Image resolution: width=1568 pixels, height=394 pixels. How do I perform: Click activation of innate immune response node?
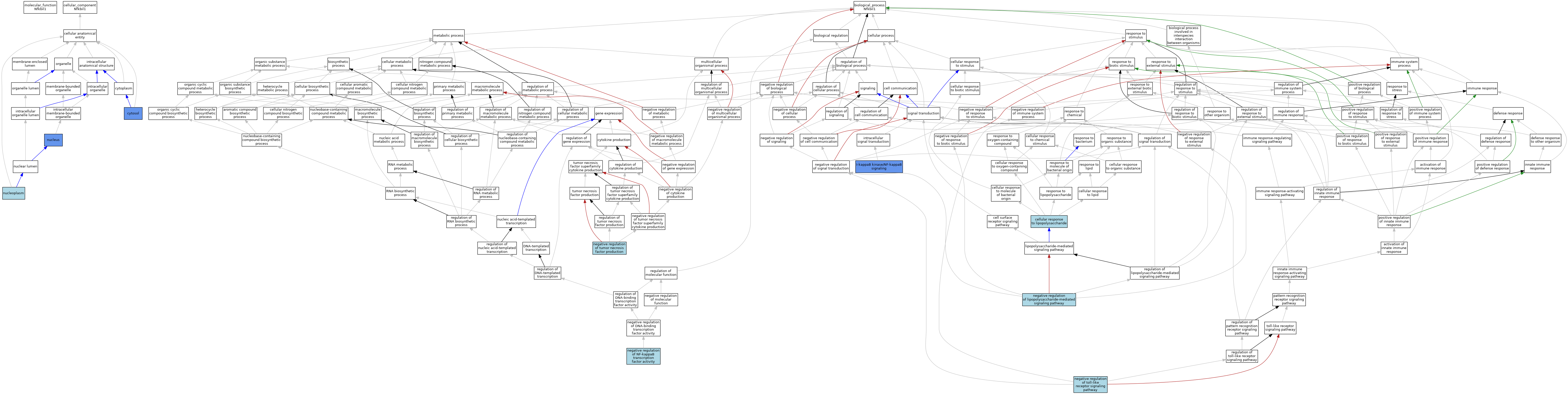[x=1393, y=248]
